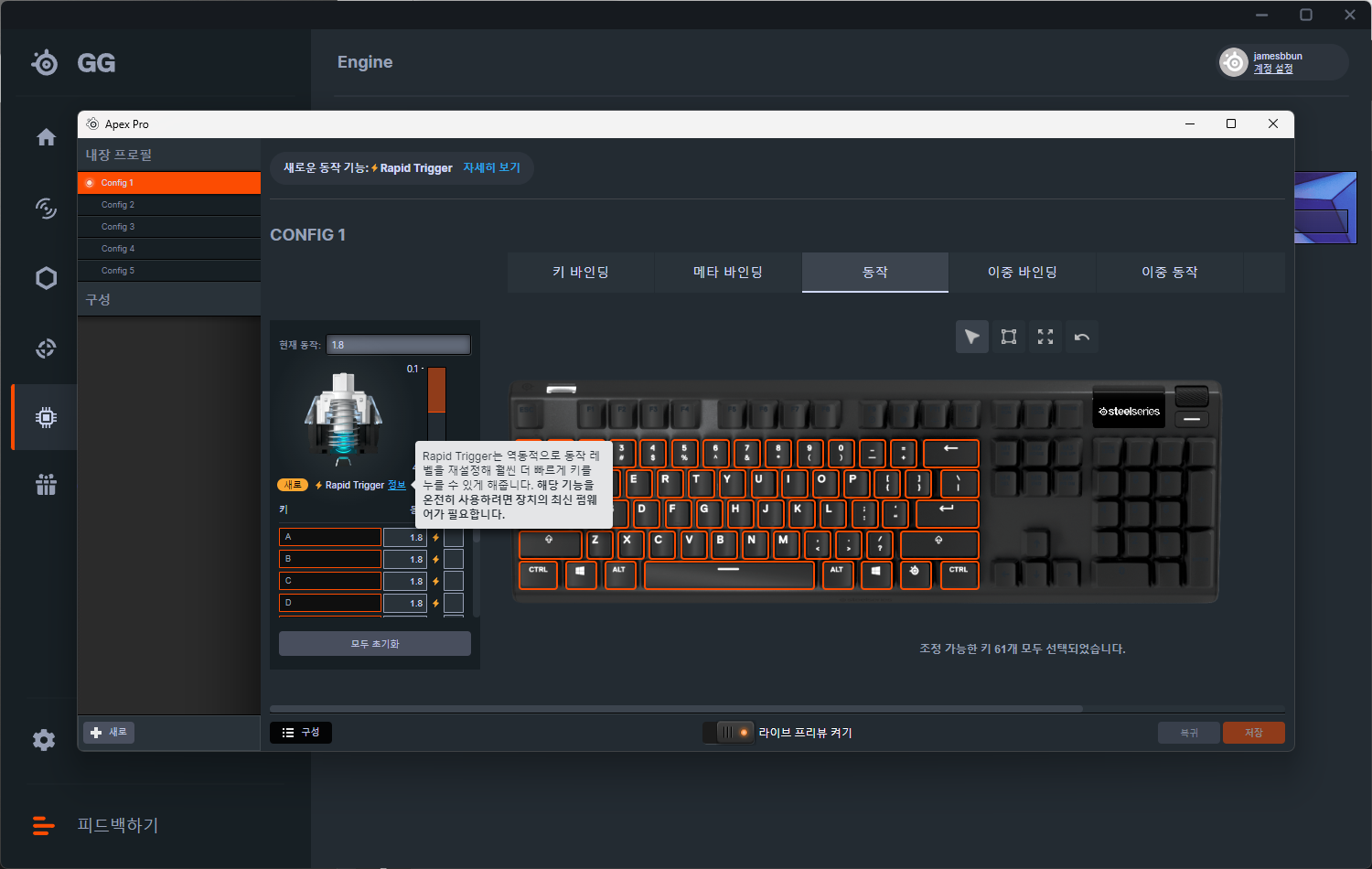The image size is (1372, 869).
Task: Click the wallpaper thumbnail behind Apex Pro window
Action: 1325,208
